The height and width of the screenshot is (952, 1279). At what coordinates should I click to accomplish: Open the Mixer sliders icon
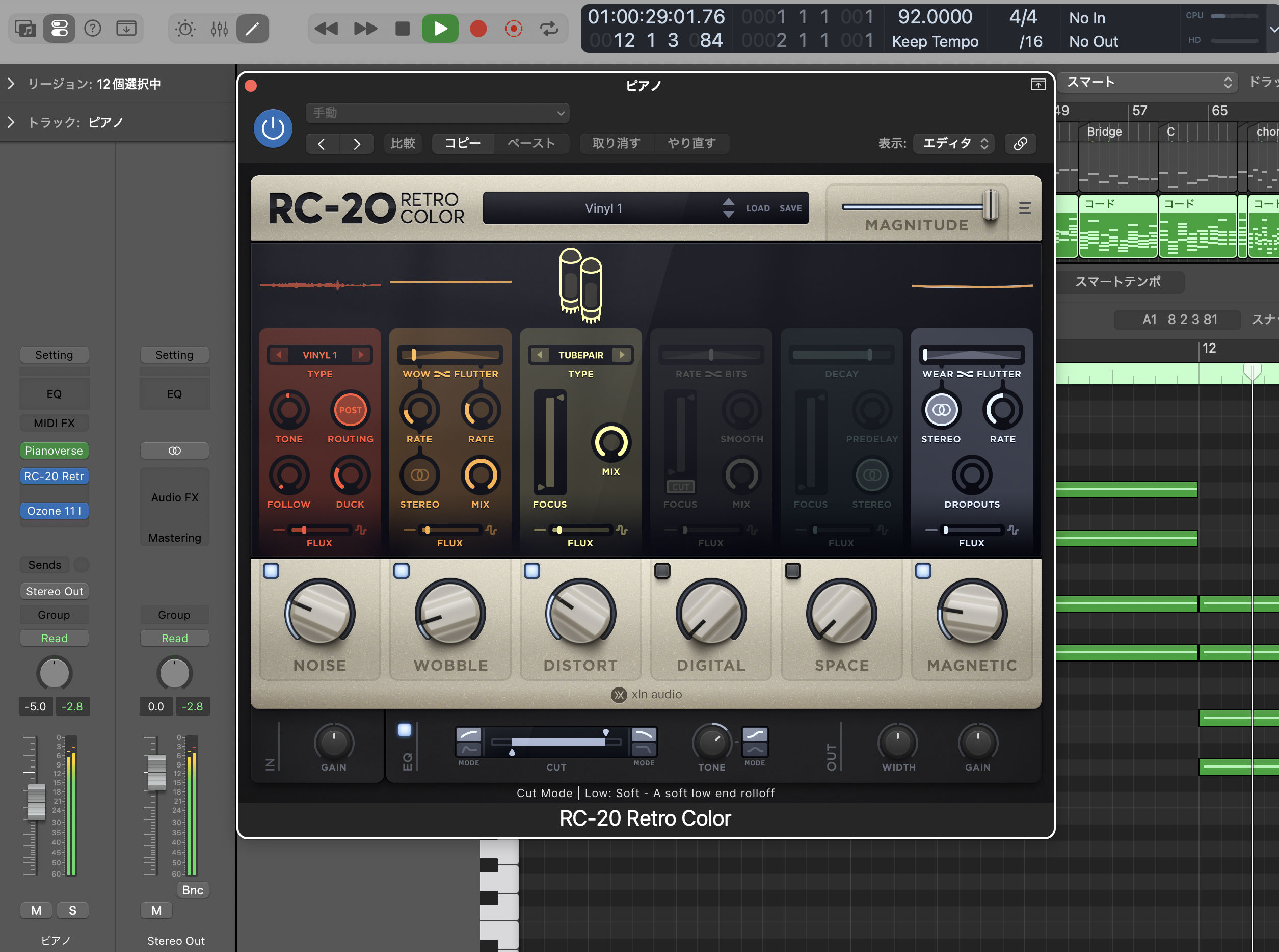220,28
